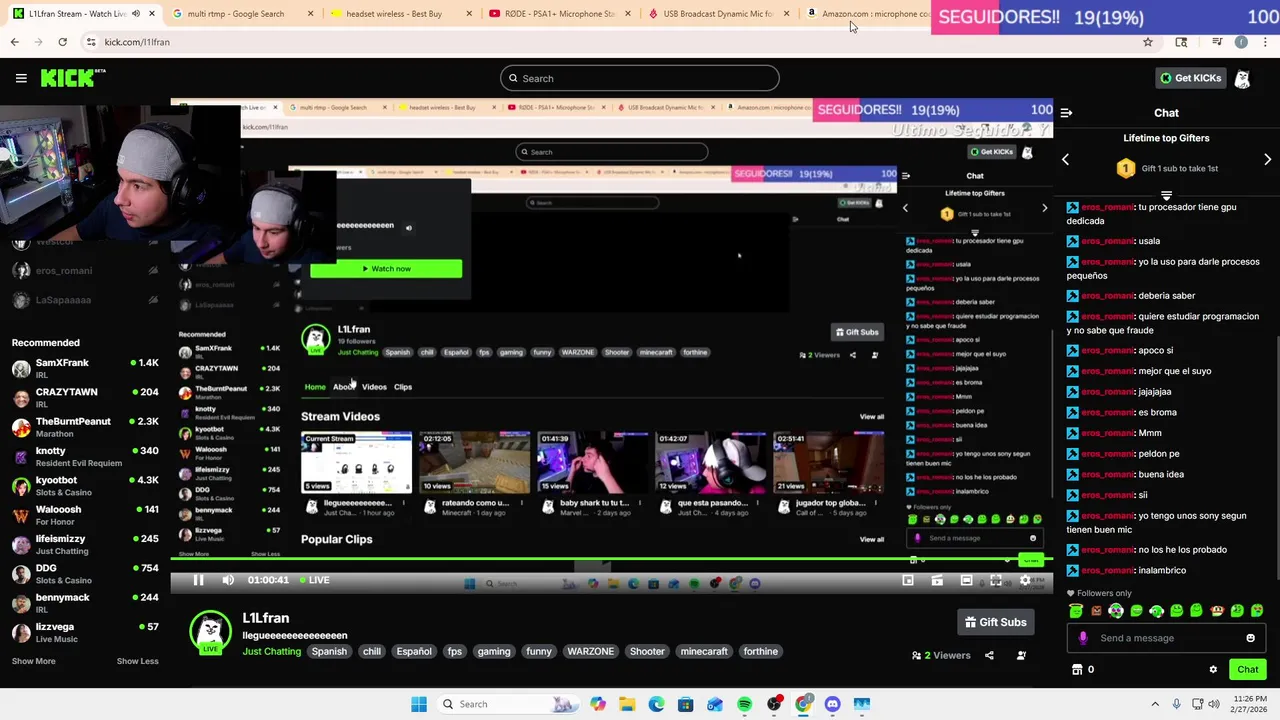Reload the page in browser
Viewport: 1280px width, 720px height.
point(62,42)
